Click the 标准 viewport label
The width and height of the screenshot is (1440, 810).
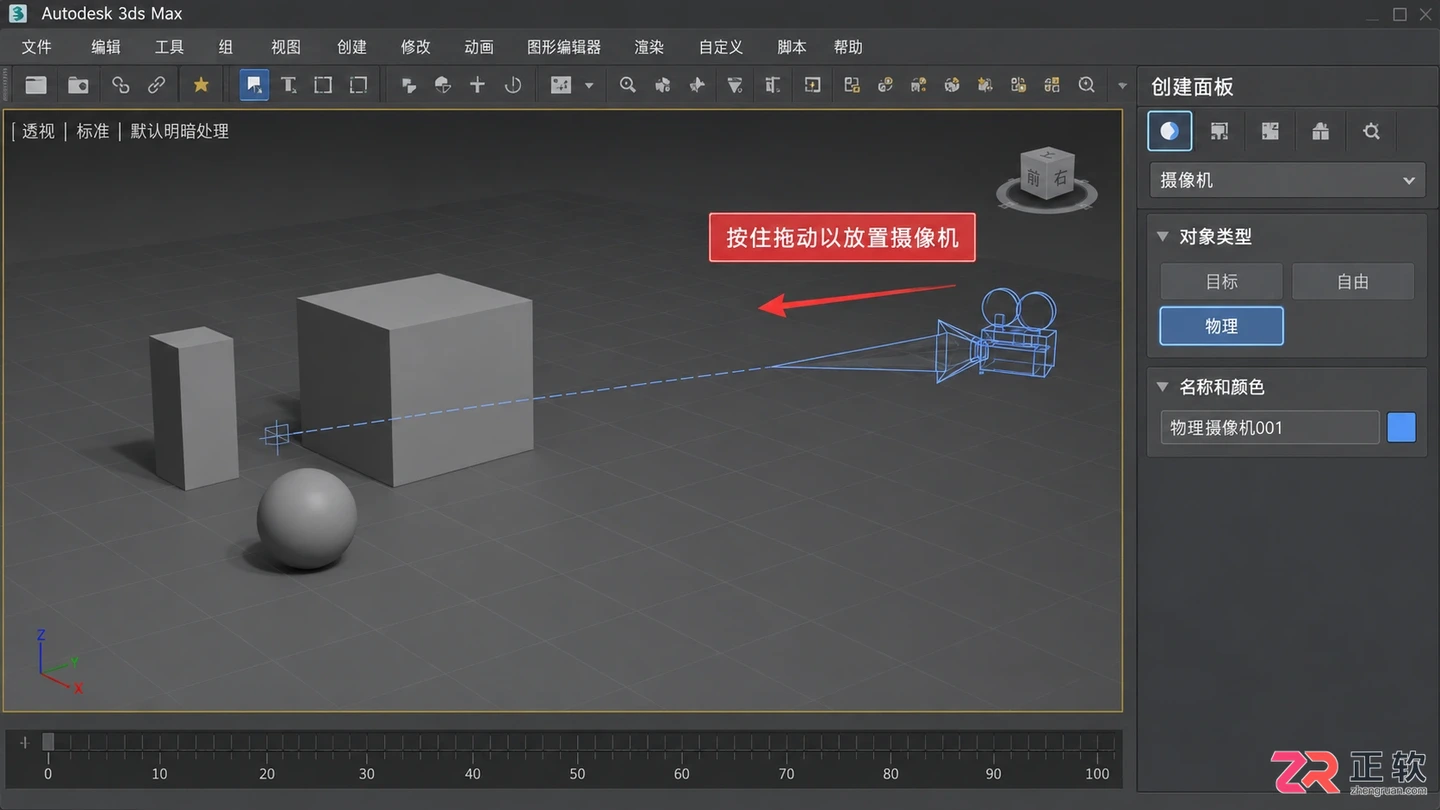coord(93,131)
